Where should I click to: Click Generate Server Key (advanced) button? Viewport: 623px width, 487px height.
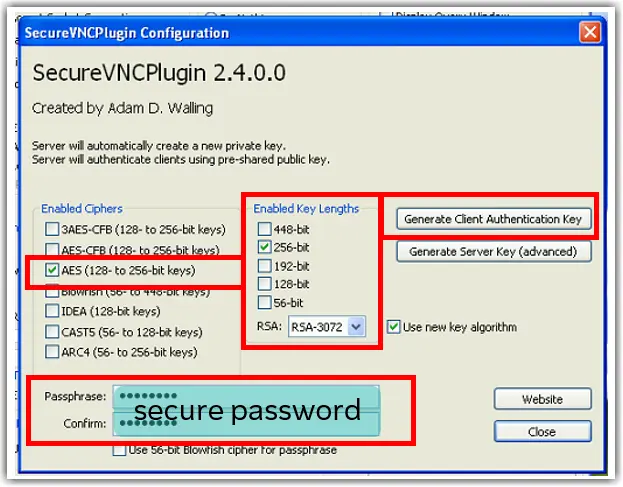coord(493,251)
